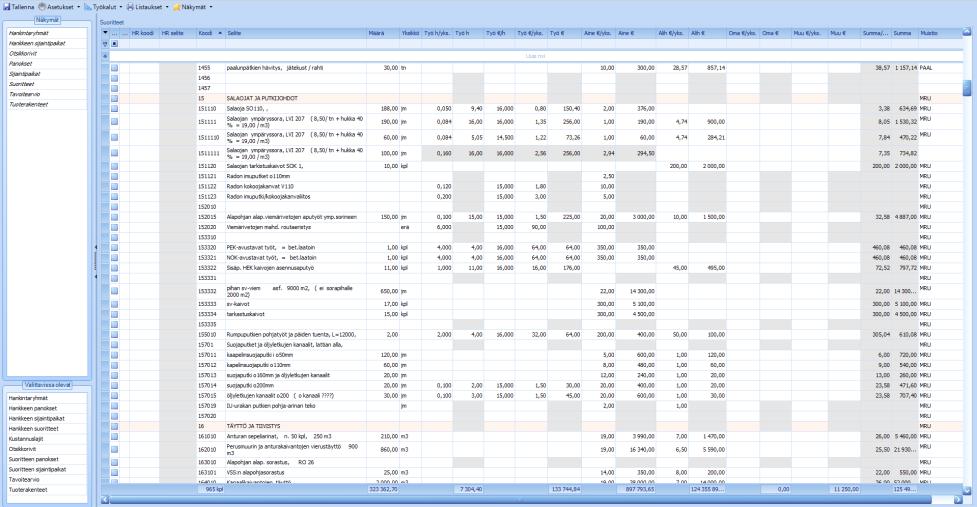Click the 'Lisää rivi' new row field
Image resolution: width=977 pixels, height=507 pixels.
(535, 56)
